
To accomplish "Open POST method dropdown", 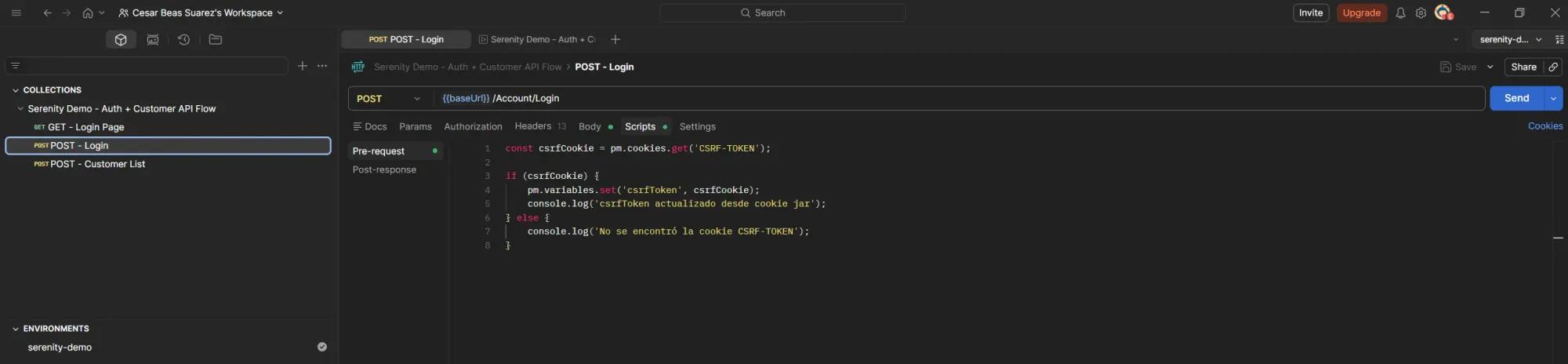I will pyautogui.click(x=389, y=98).
